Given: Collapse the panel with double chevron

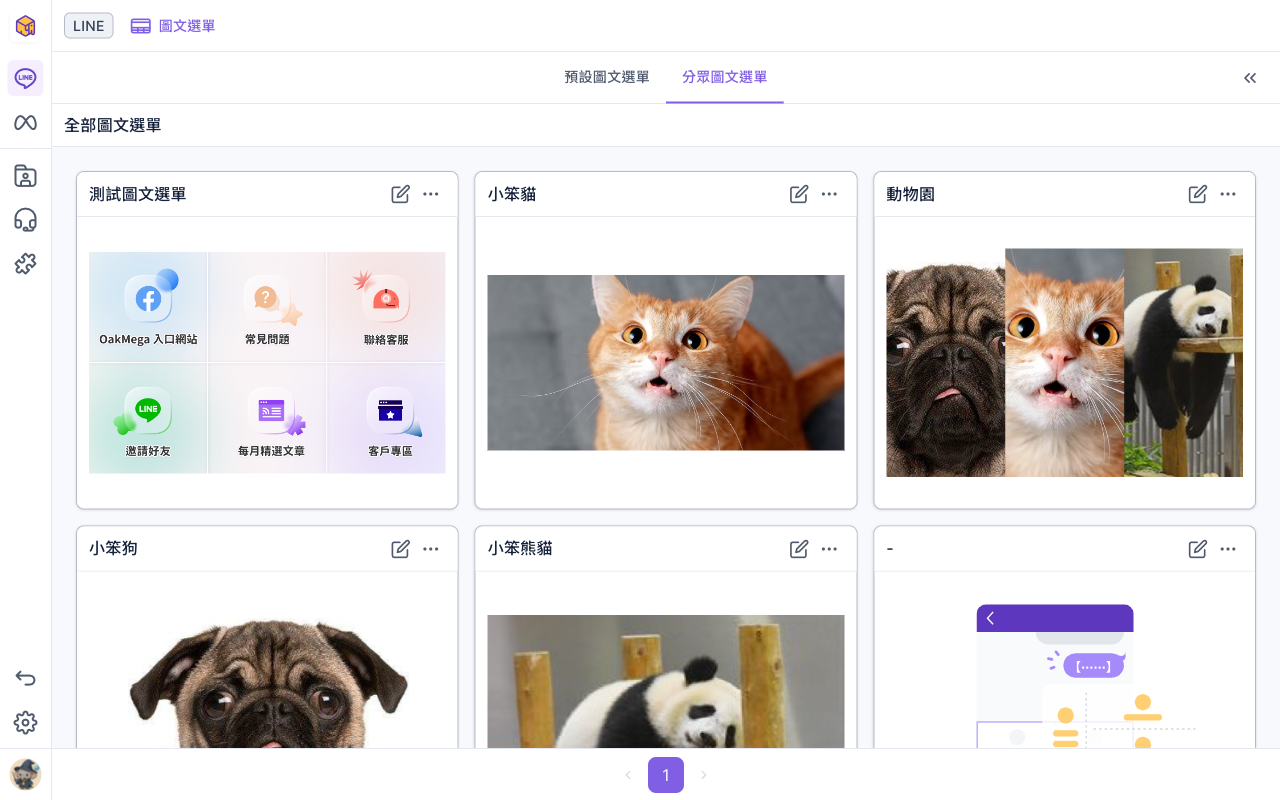Looking at the screenshot, I should point(1250,78).
